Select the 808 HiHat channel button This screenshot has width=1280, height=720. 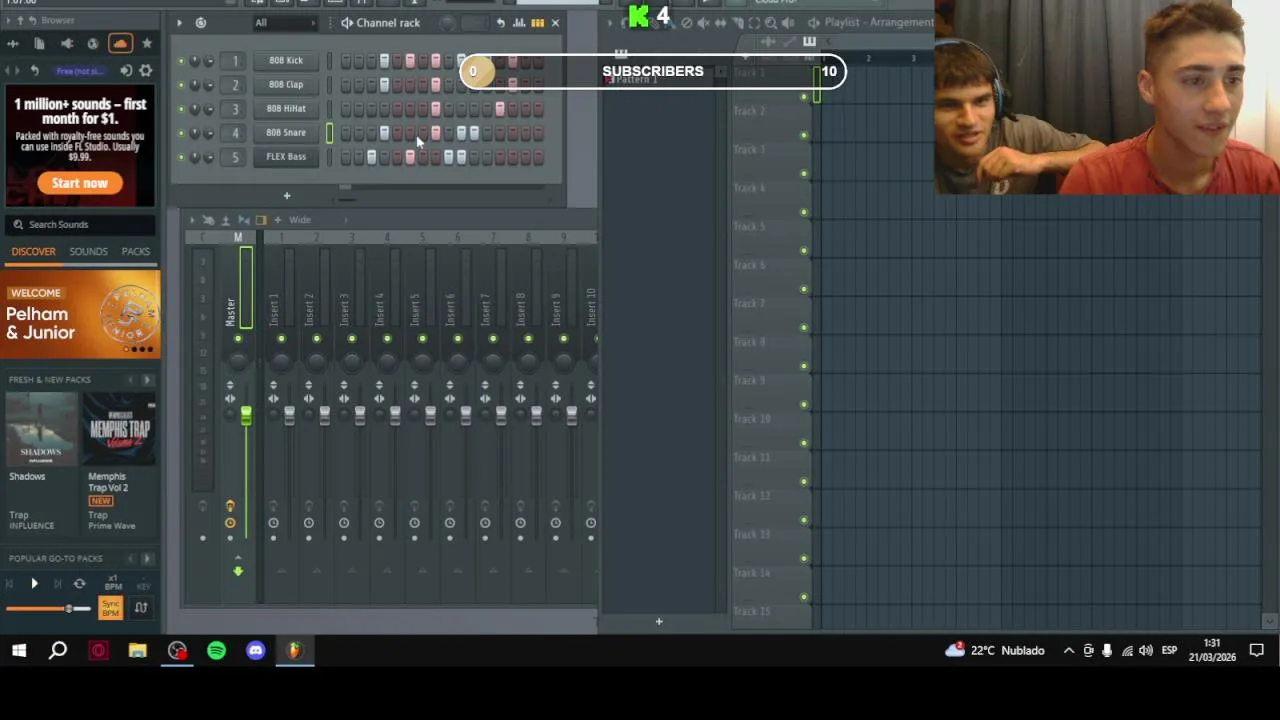pyautogui.click(x=286, y=109)
